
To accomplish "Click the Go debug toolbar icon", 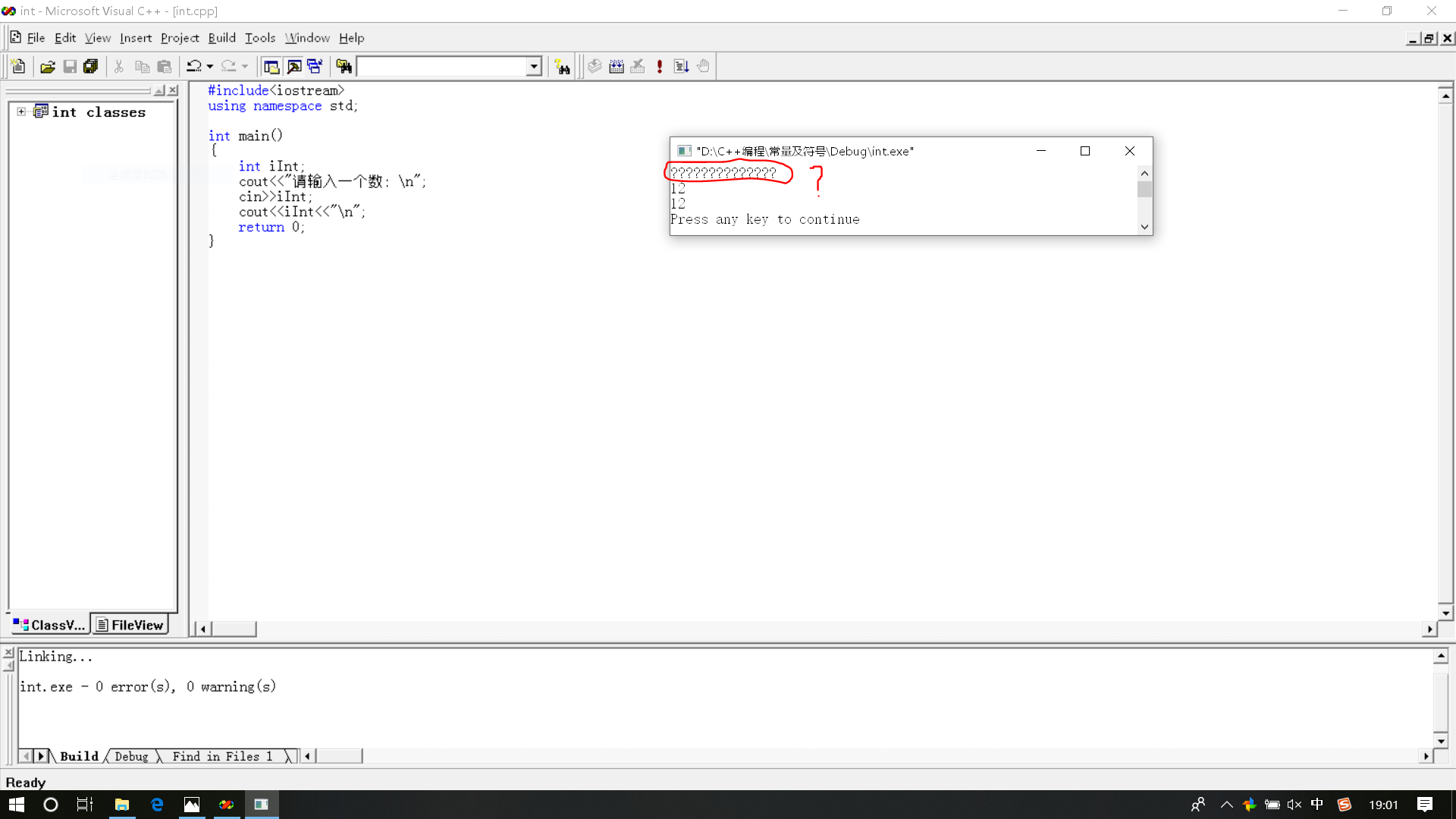I will pyautogui.click(x=681, y=67).
